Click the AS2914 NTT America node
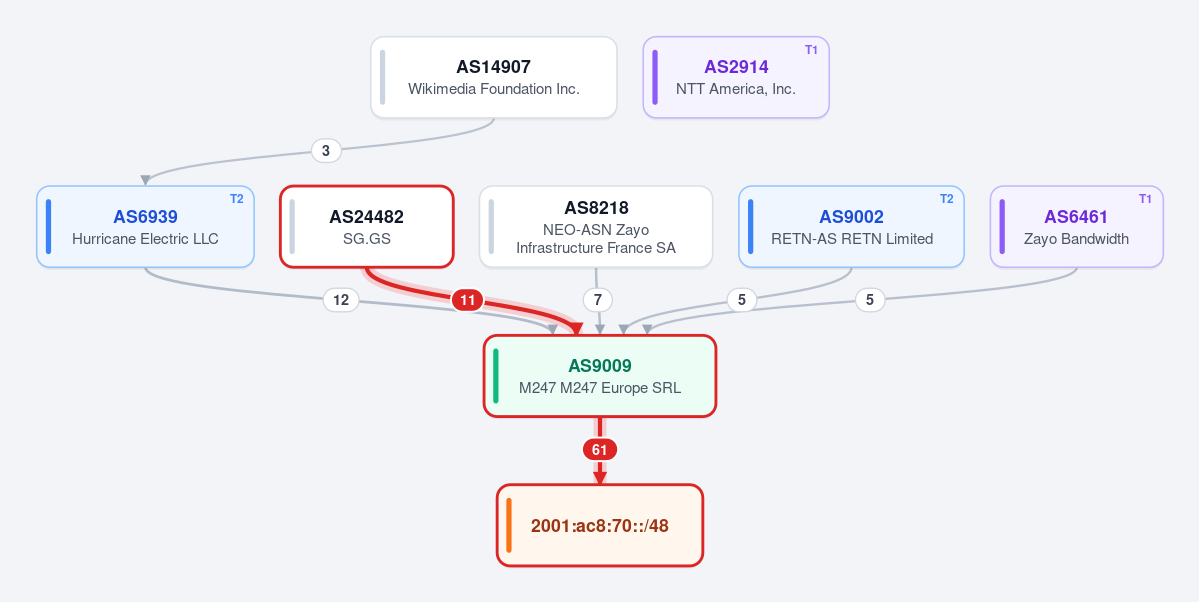 tap(736, 77)
